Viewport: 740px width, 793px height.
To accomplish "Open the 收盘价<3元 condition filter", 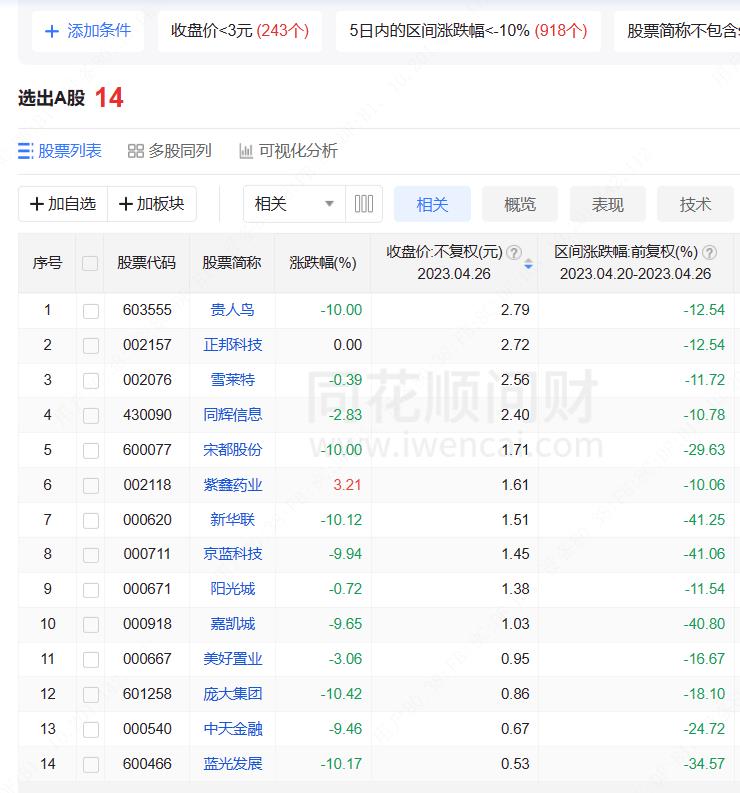I will 239,31.
